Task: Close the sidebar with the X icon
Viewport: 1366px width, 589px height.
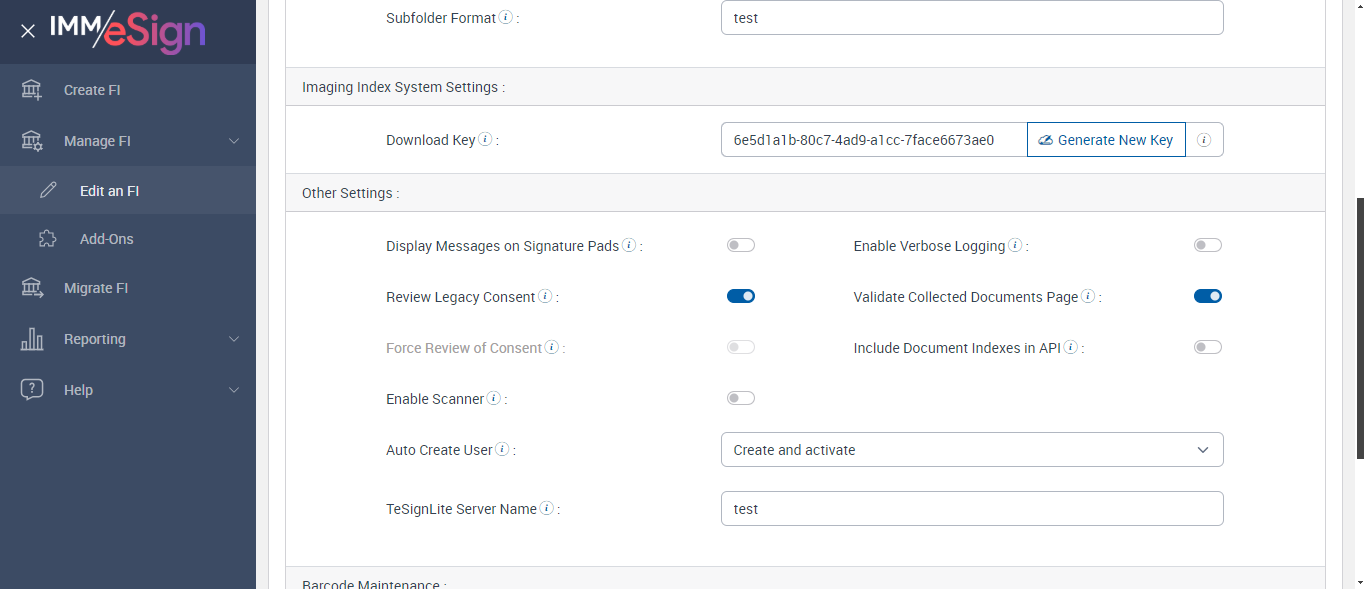Action: click(28, 31)
